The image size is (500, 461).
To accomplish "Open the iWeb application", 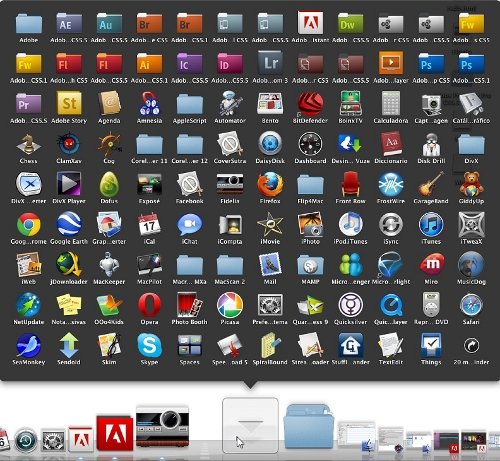I will click(29, 265).
